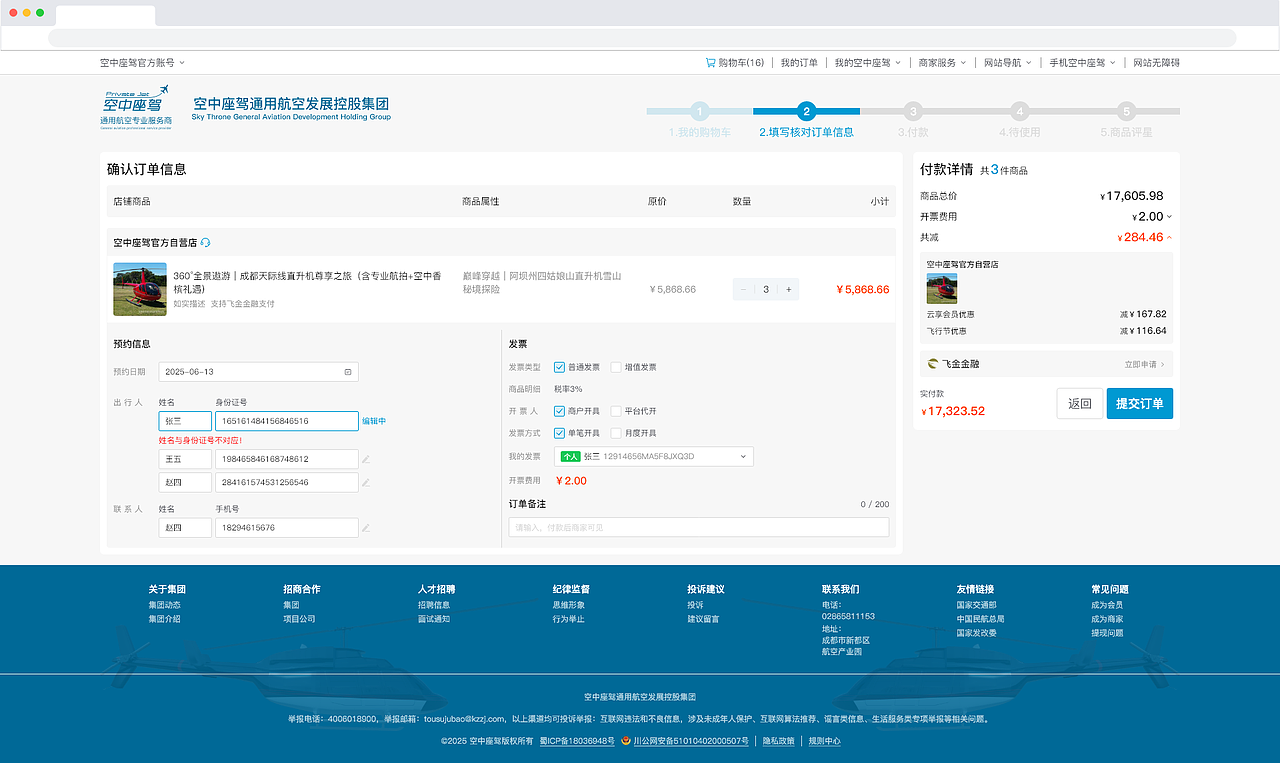Open 我的订单 in the top menu
The width and height of the screenshot is (1280, 763).
(x=798, y=62)
